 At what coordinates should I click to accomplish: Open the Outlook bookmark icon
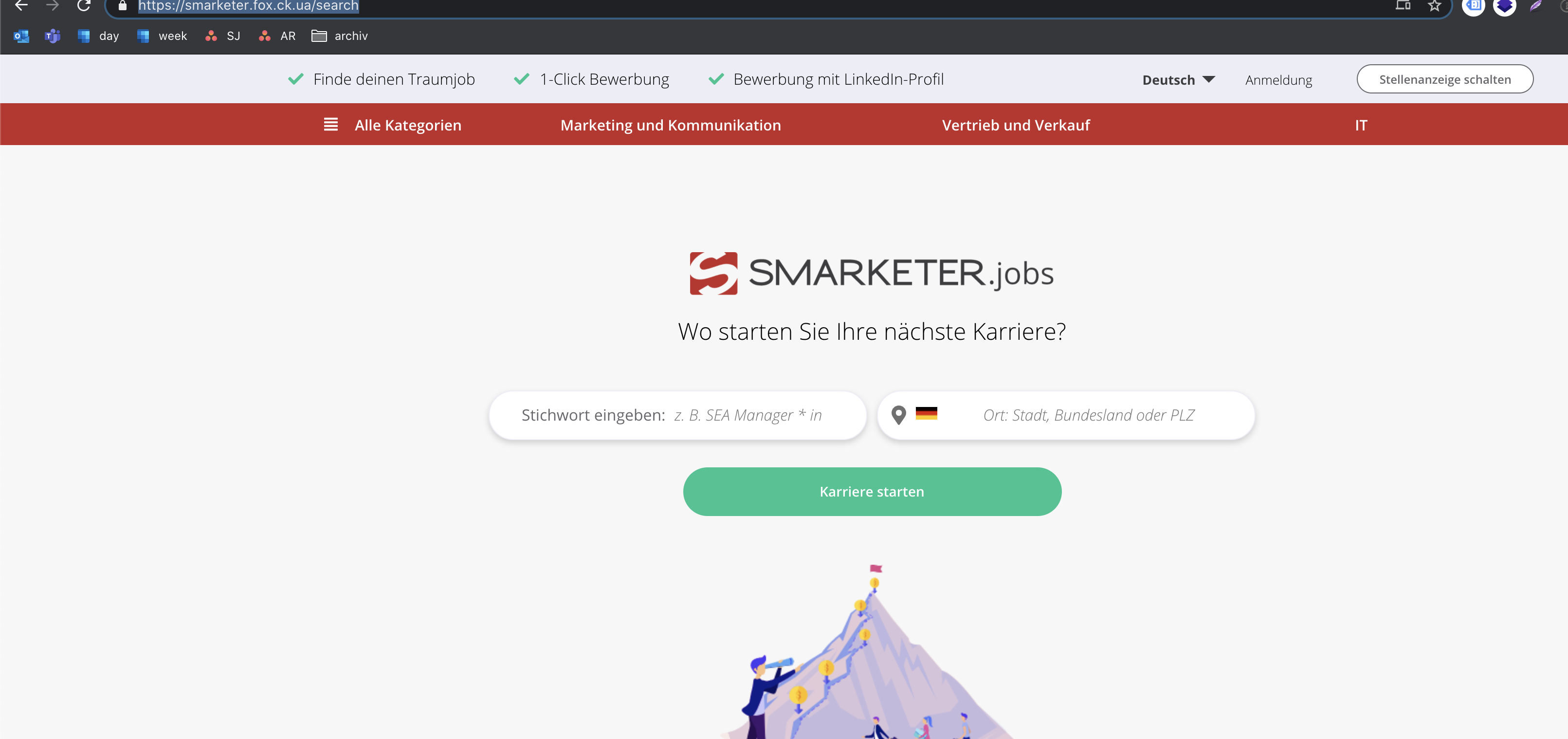(x=21, y=36)
